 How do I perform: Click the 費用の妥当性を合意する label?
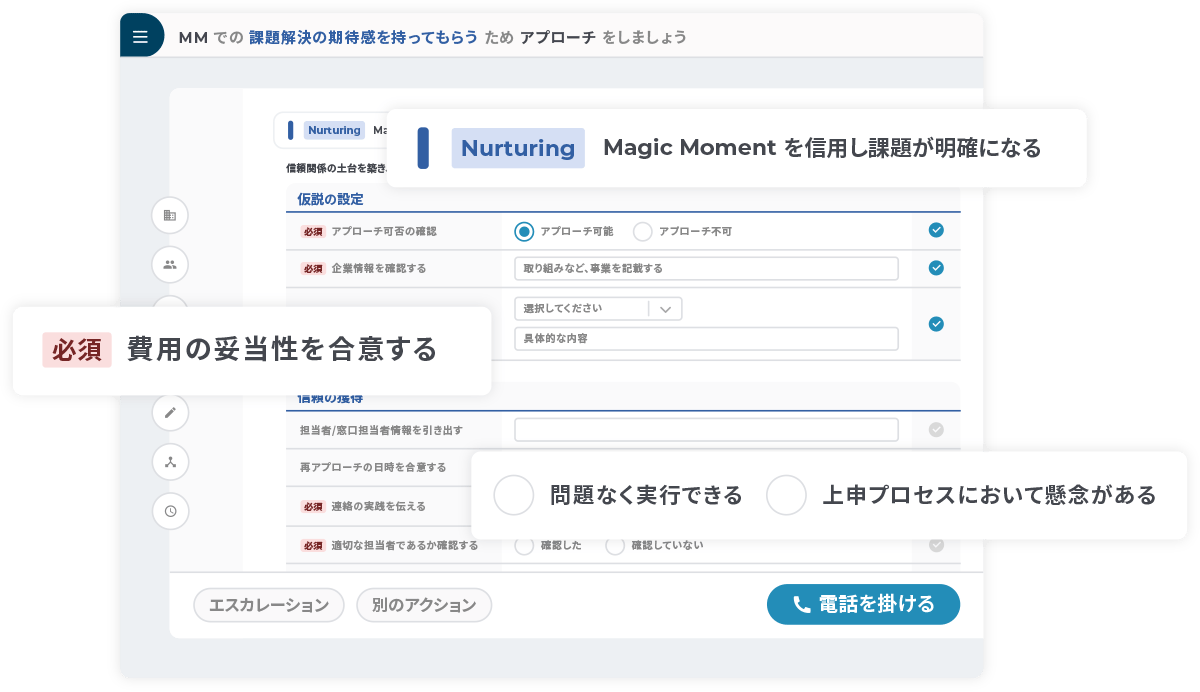pyautogui.click(x=282, y=349)
